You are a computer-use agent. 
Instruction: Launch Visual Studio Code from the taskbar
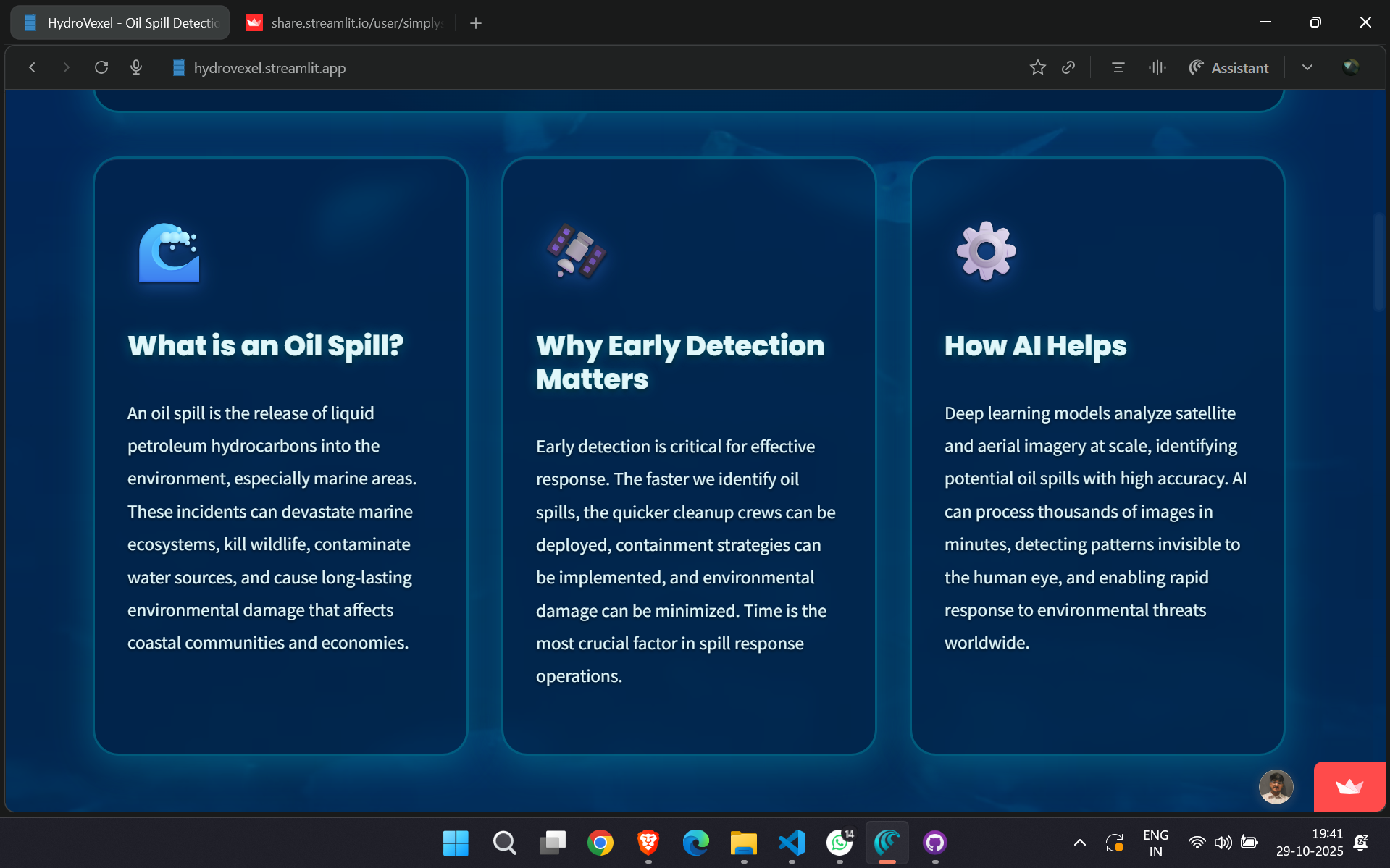[792, 843]
